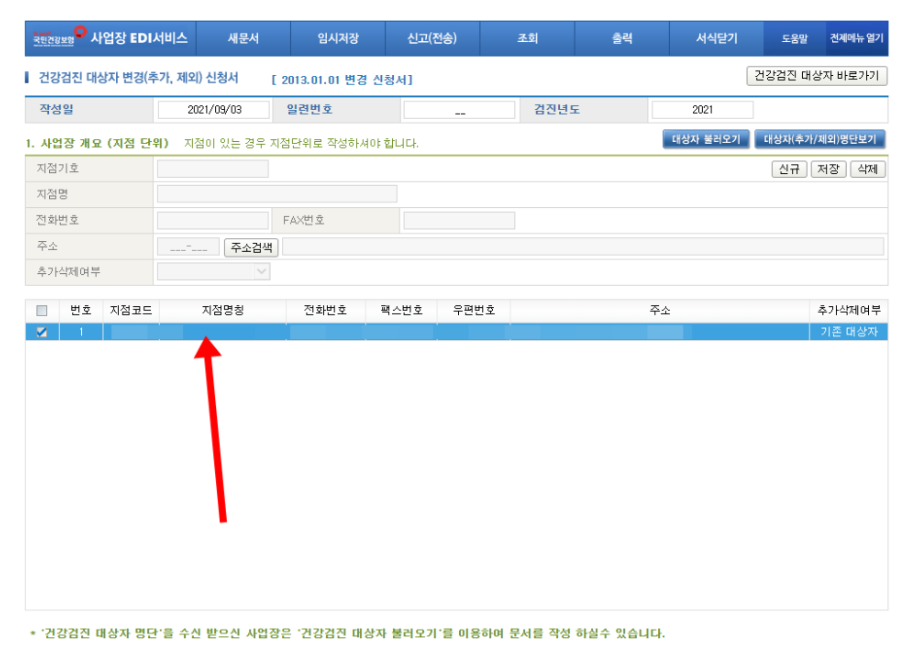Expand the 추가삭제여부 dropdown
Screen dimensions: 916x664
[213, 272]
